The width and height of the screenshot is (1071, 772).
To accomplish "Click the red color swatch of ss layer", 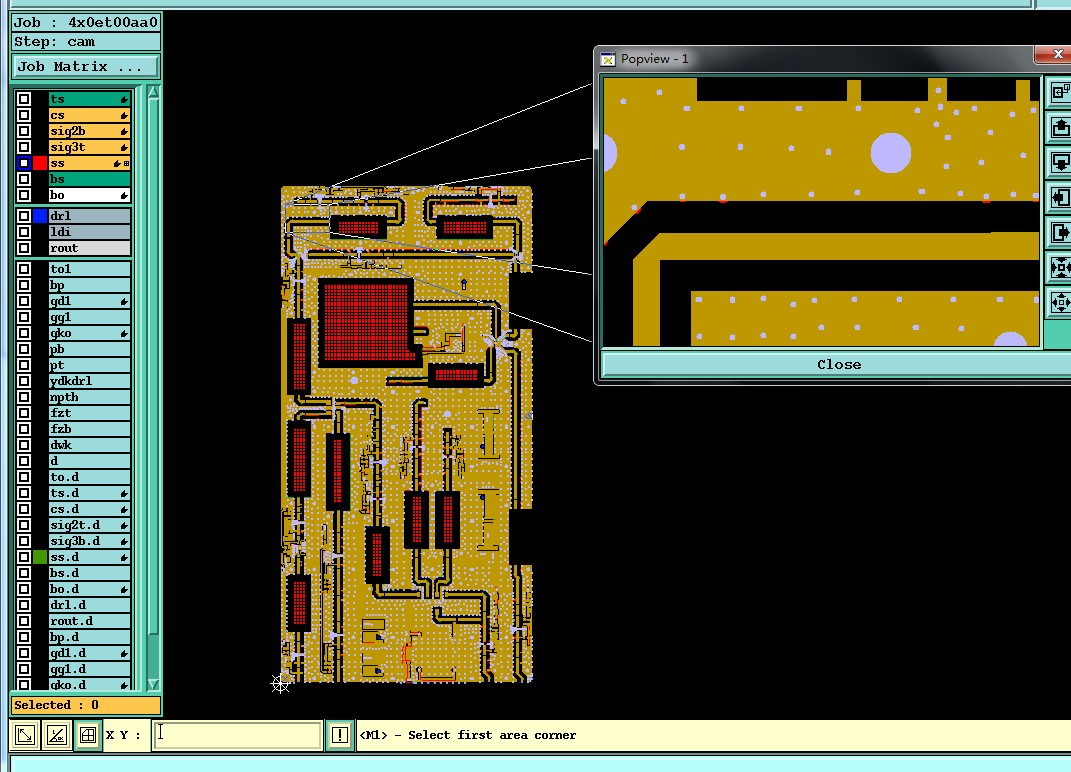I will pyautogui.click(x=40, y=163).
